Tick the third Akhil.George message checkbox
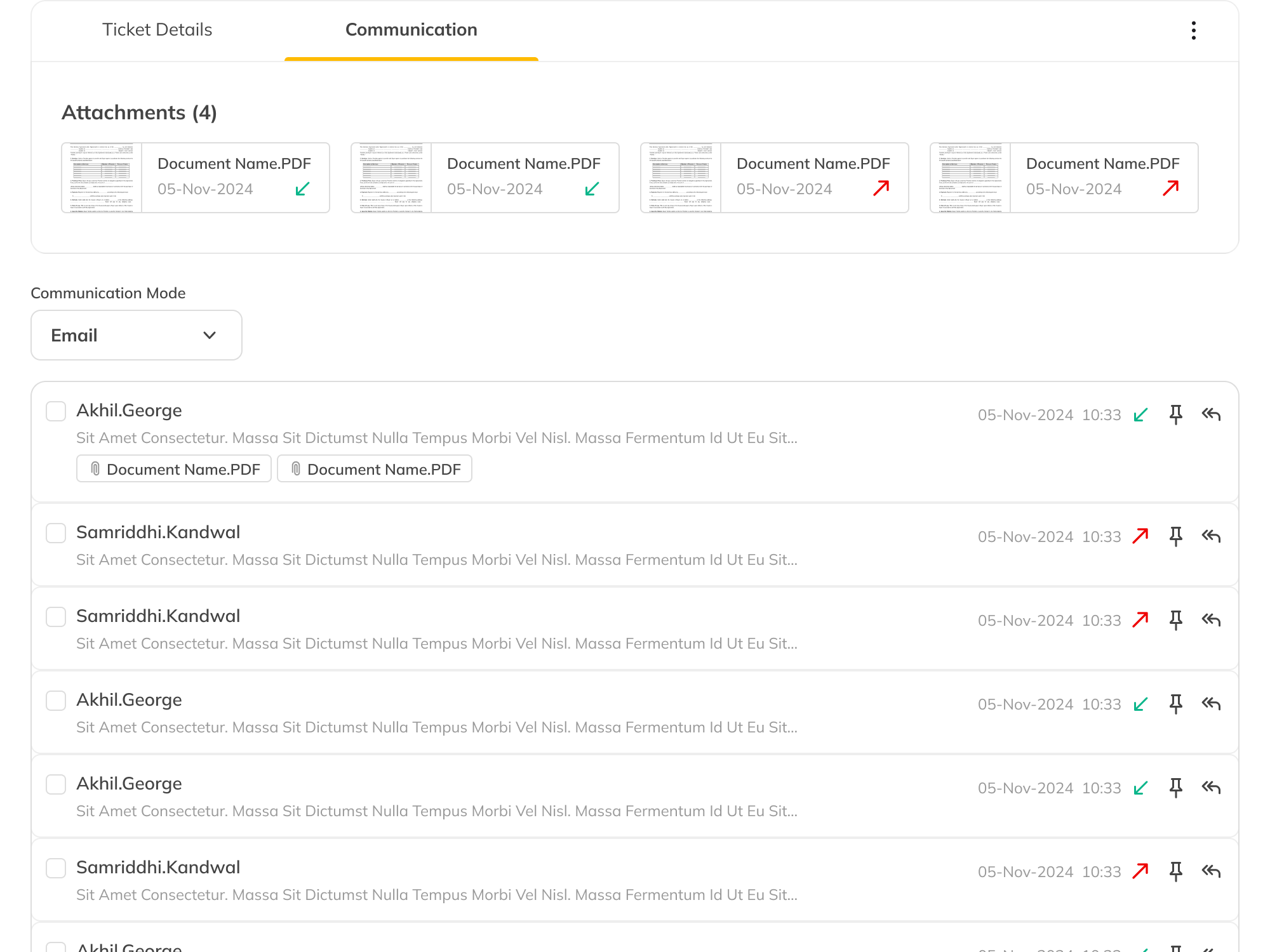The image size is (1270, 952). (x=56, y=784)
